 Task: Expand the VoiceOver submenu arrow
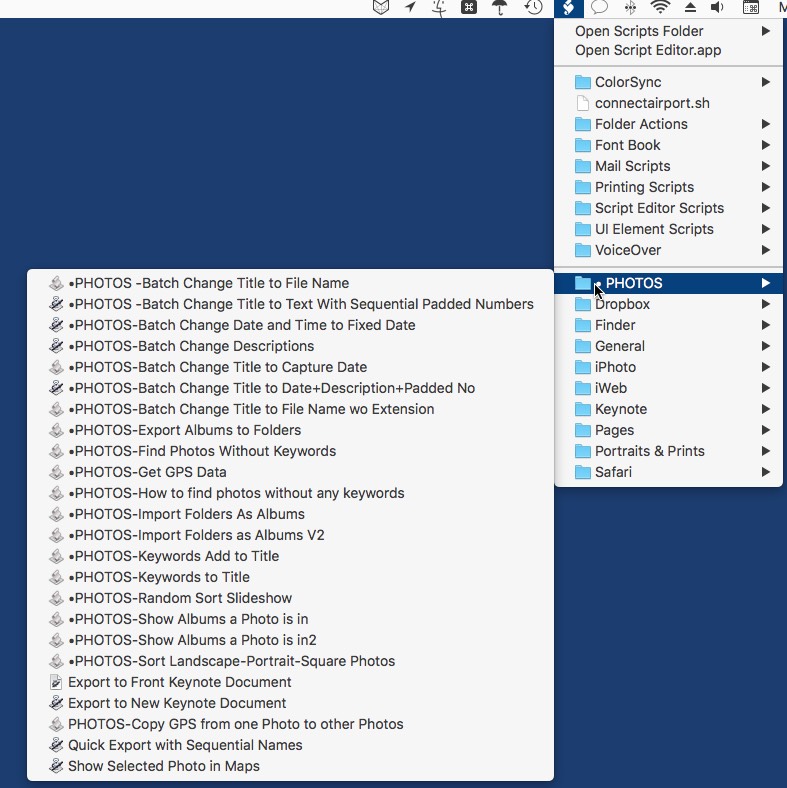tap(765, 250)
